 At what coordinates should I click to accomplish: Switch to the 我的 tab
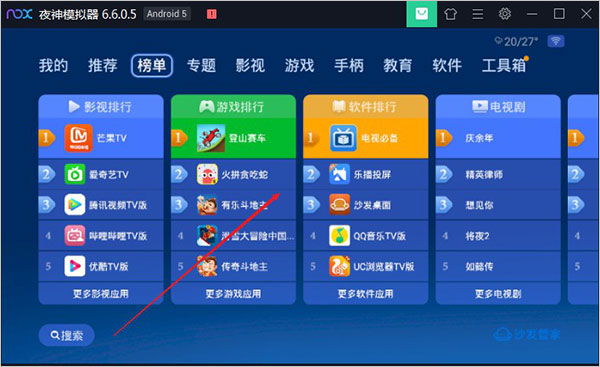[x=53, y=65]
